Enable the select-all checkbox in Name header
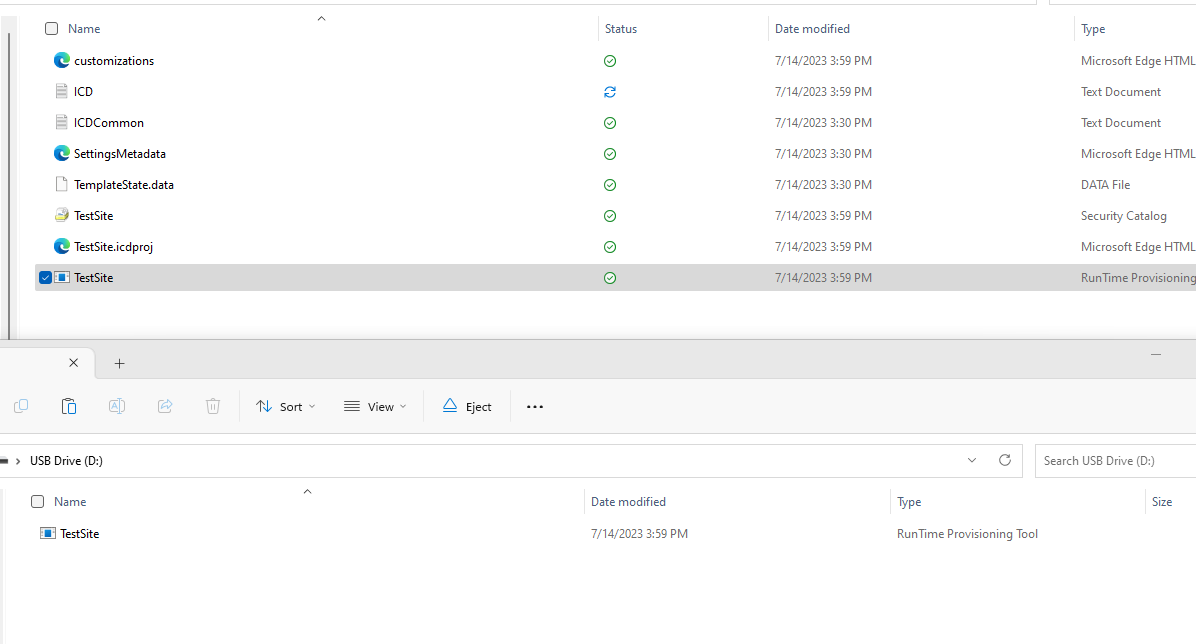Viewport: 1196px width, 644px height. (x=51, y=28)
